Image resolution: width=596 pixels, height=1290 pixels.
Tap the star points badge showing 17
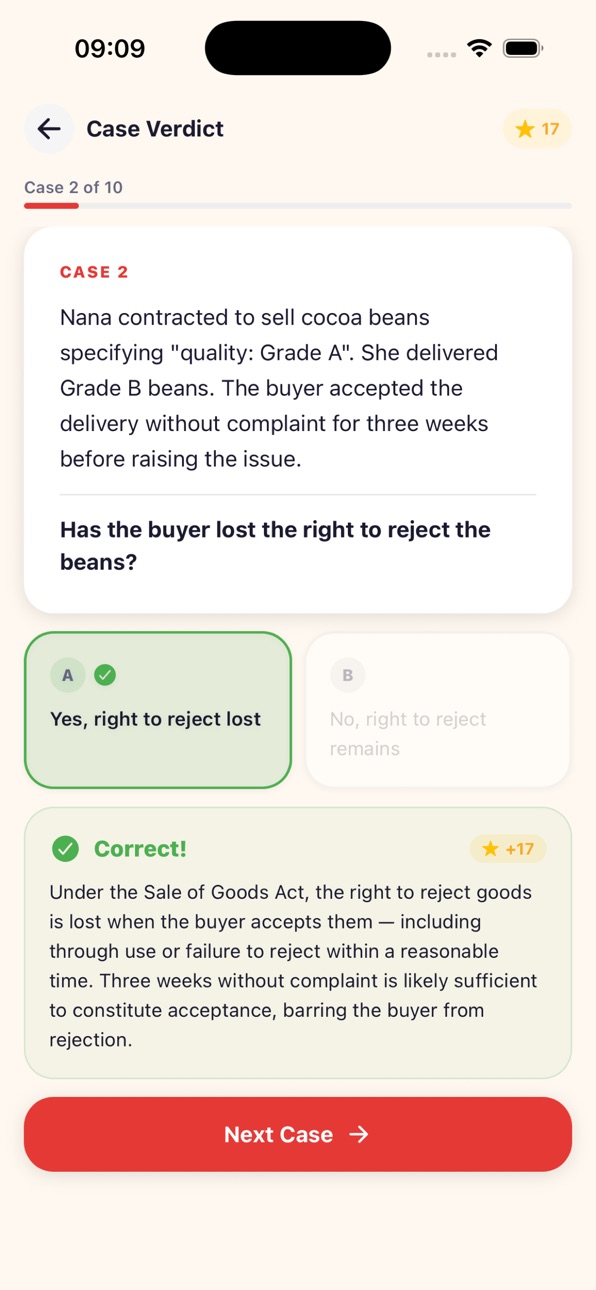click(537, 129)
